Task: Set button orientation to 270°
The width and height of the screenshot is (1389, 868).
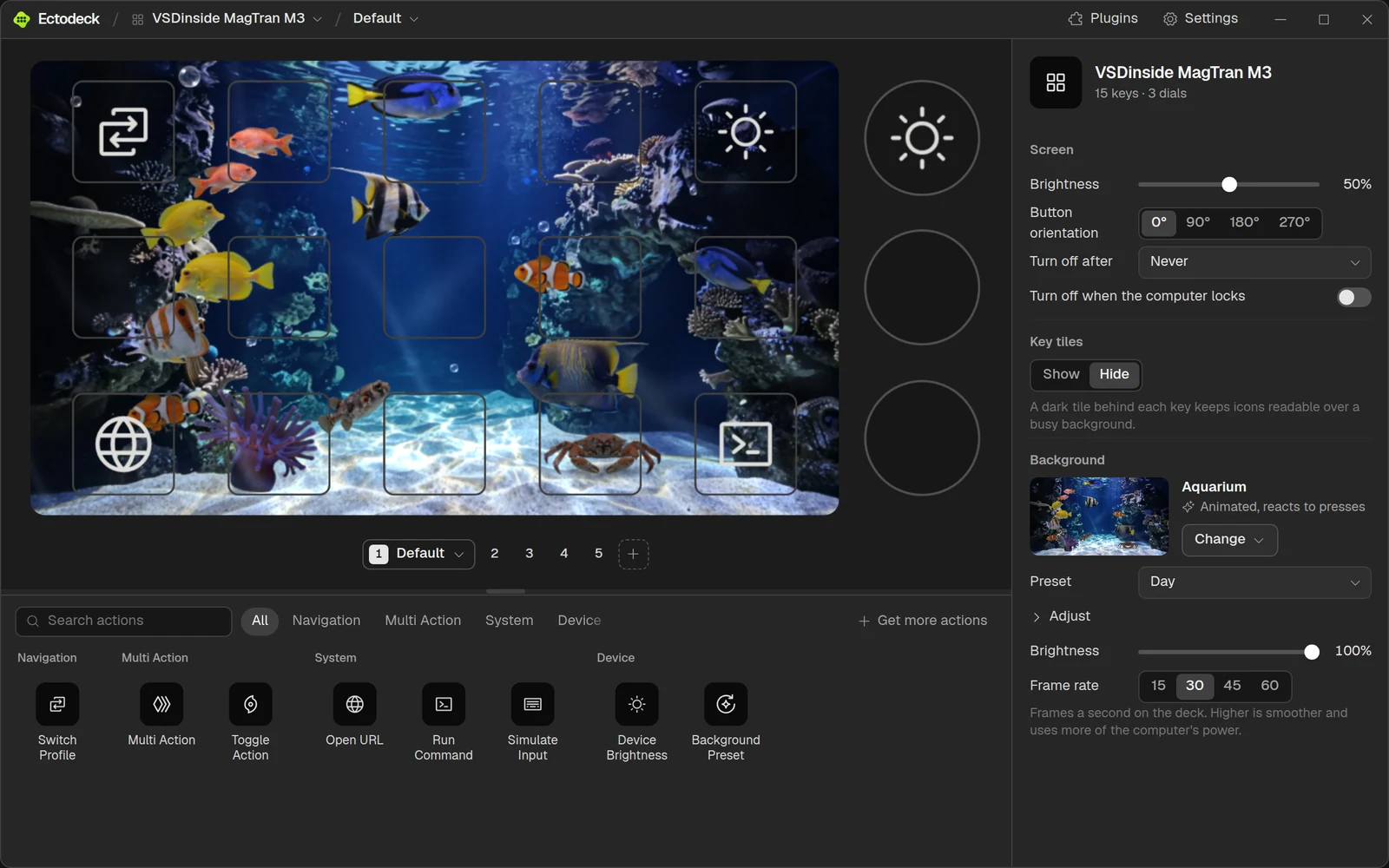Action: pos(1294,222)
